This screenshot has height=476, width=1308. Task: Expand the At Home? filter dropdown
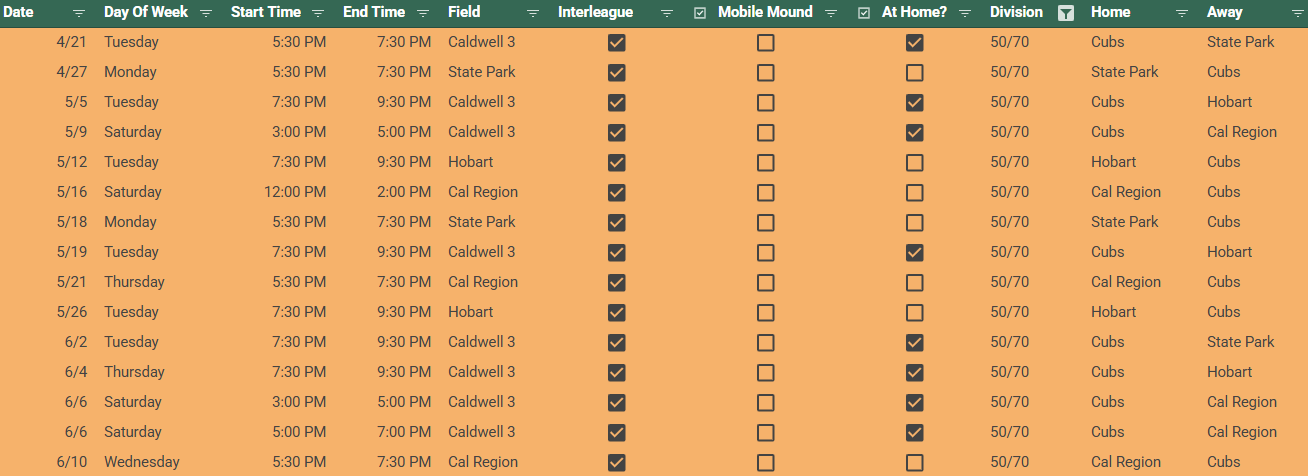click(965, 13)
